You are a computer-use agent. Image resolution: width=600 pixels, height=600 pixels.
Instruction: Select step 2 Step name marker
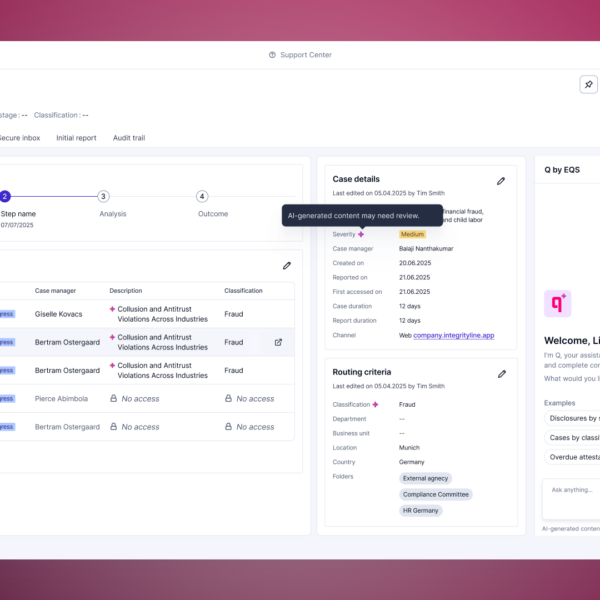click(x=5, y=196)
